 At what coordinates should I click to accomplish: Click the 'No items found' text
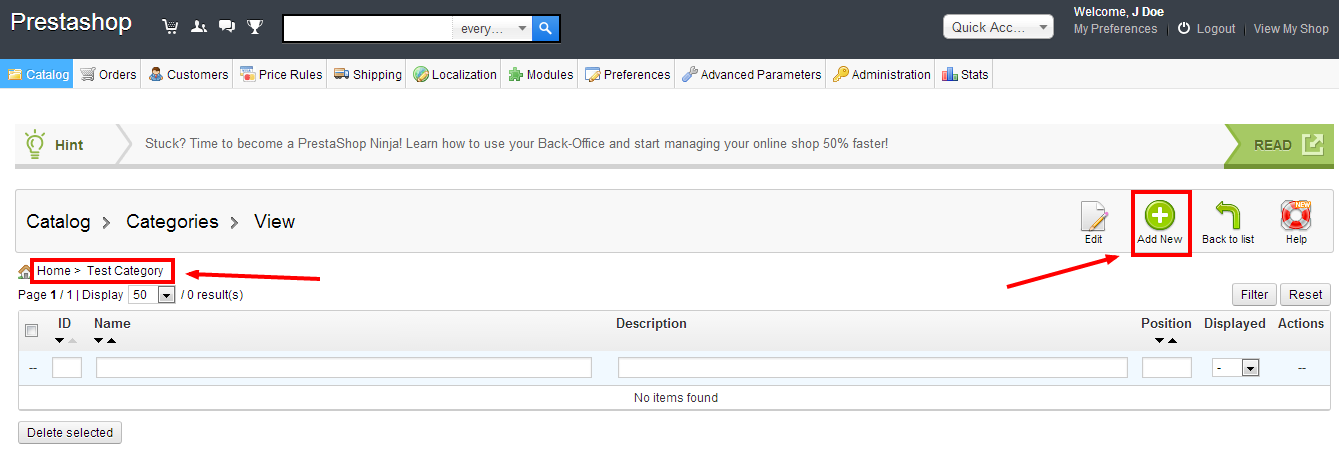[x=676, y=397]
